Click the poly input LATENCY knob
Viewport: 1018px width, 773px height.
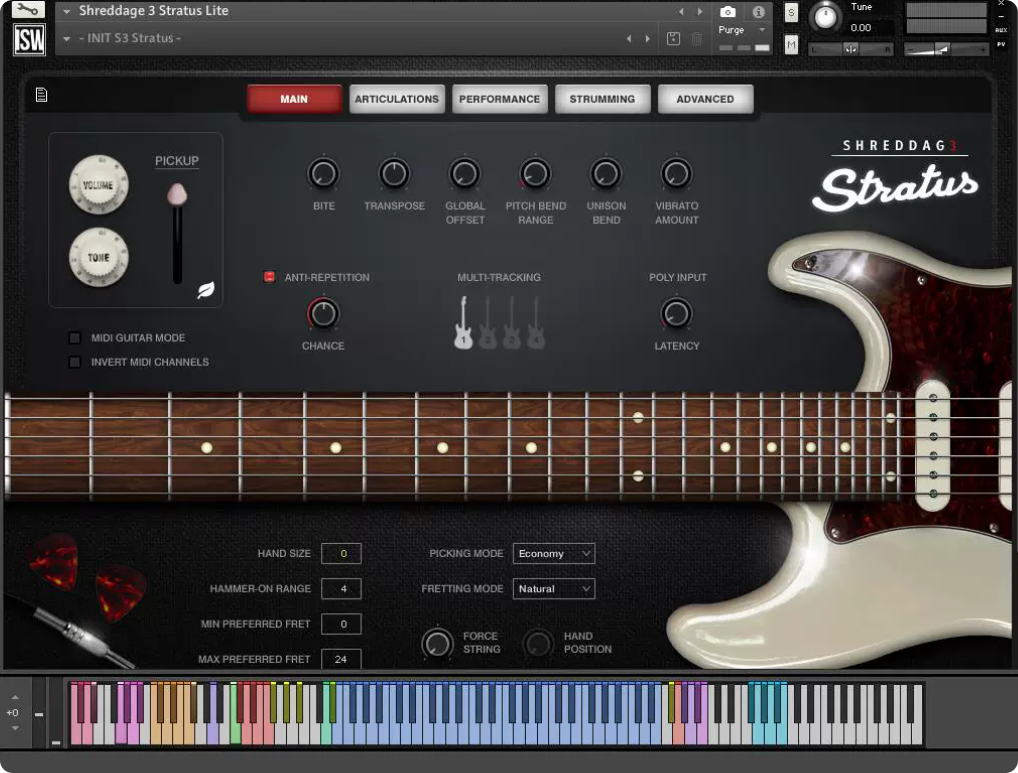coord(677,314)
